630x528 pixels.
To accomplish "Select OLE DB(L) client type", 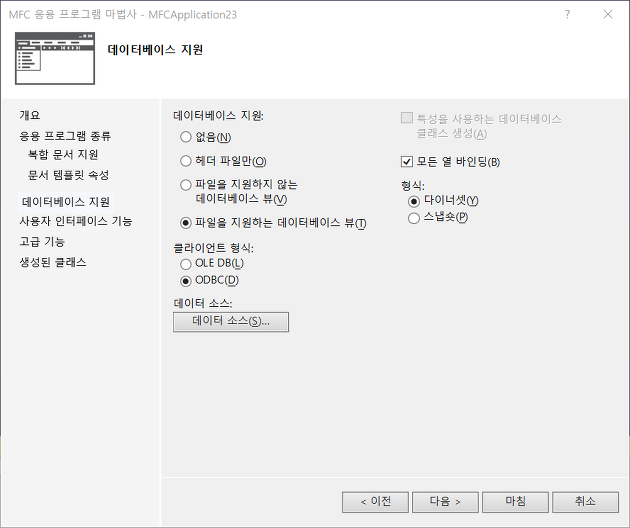I will pyautogui.click(x=186, y=264).
